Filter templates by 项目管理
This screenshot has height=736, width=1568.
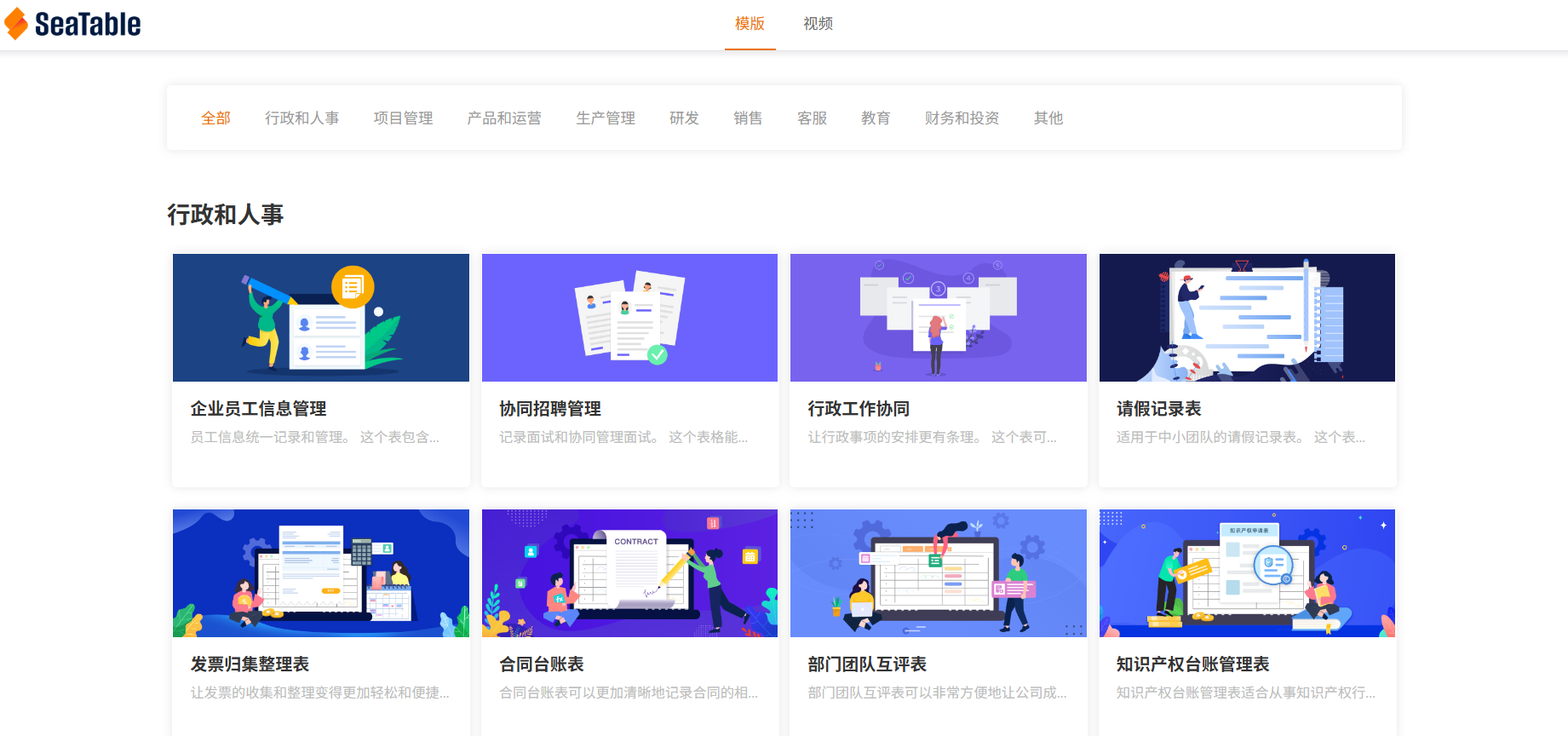(403, 118)
